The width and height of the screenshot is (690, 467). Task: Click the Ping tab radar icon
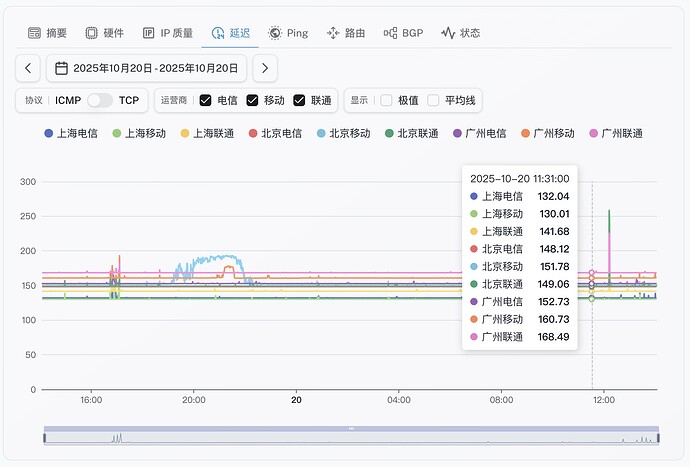275,33
